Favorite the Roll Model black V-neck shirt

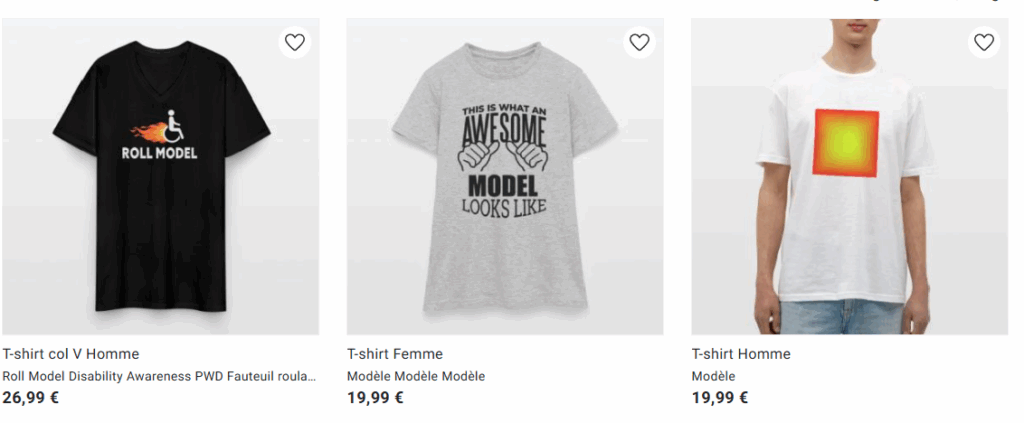[x=295, y=42]
